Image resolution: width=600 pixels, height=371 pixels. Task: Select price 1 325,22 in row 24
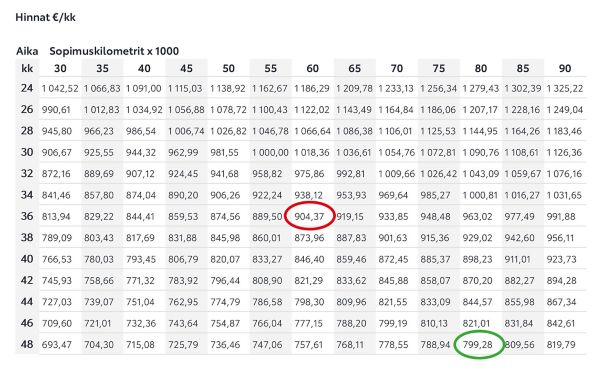(x=565, y=89)
